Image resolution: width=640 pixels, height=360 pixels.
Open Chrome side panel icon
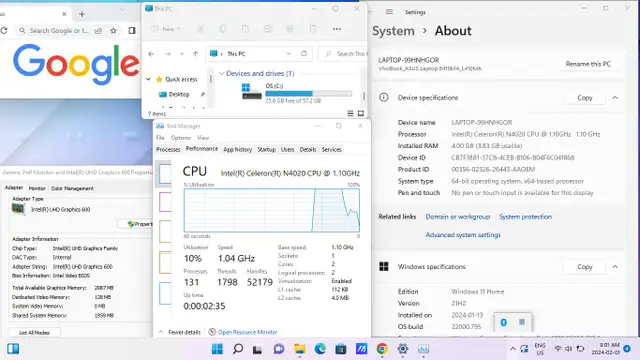pyautogui.click(x=132, y=31)
